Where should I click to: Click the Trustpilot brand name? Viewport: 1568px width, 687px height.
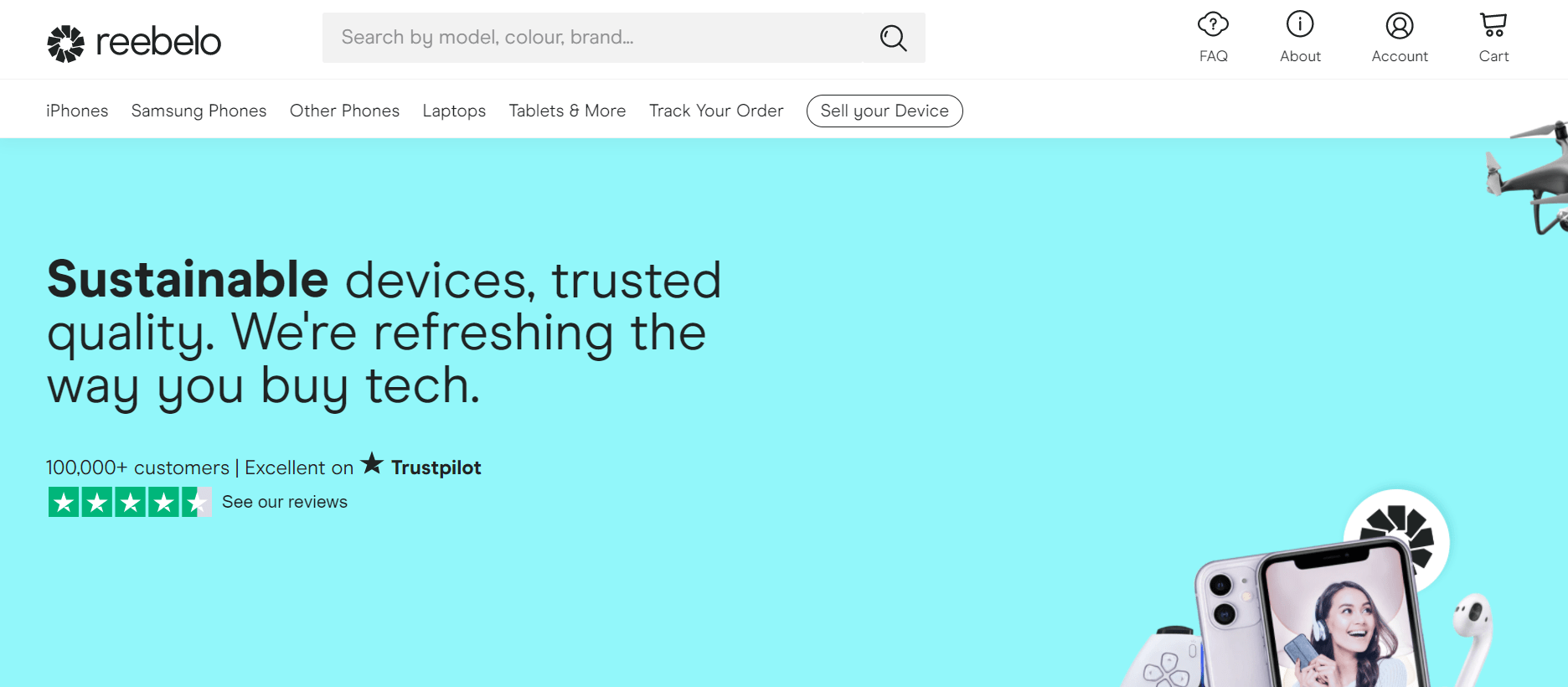coord(436,467)
